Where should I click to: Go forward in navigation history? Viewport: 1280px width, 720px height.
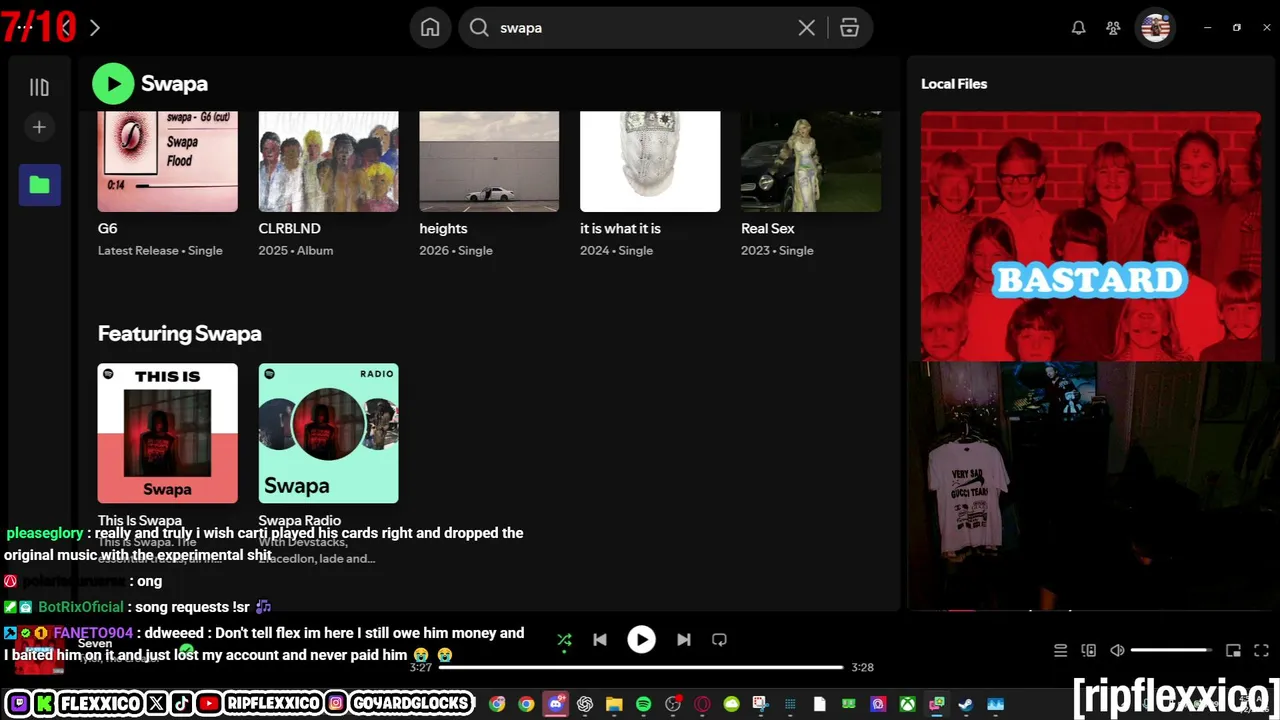(x=95, y=28)
